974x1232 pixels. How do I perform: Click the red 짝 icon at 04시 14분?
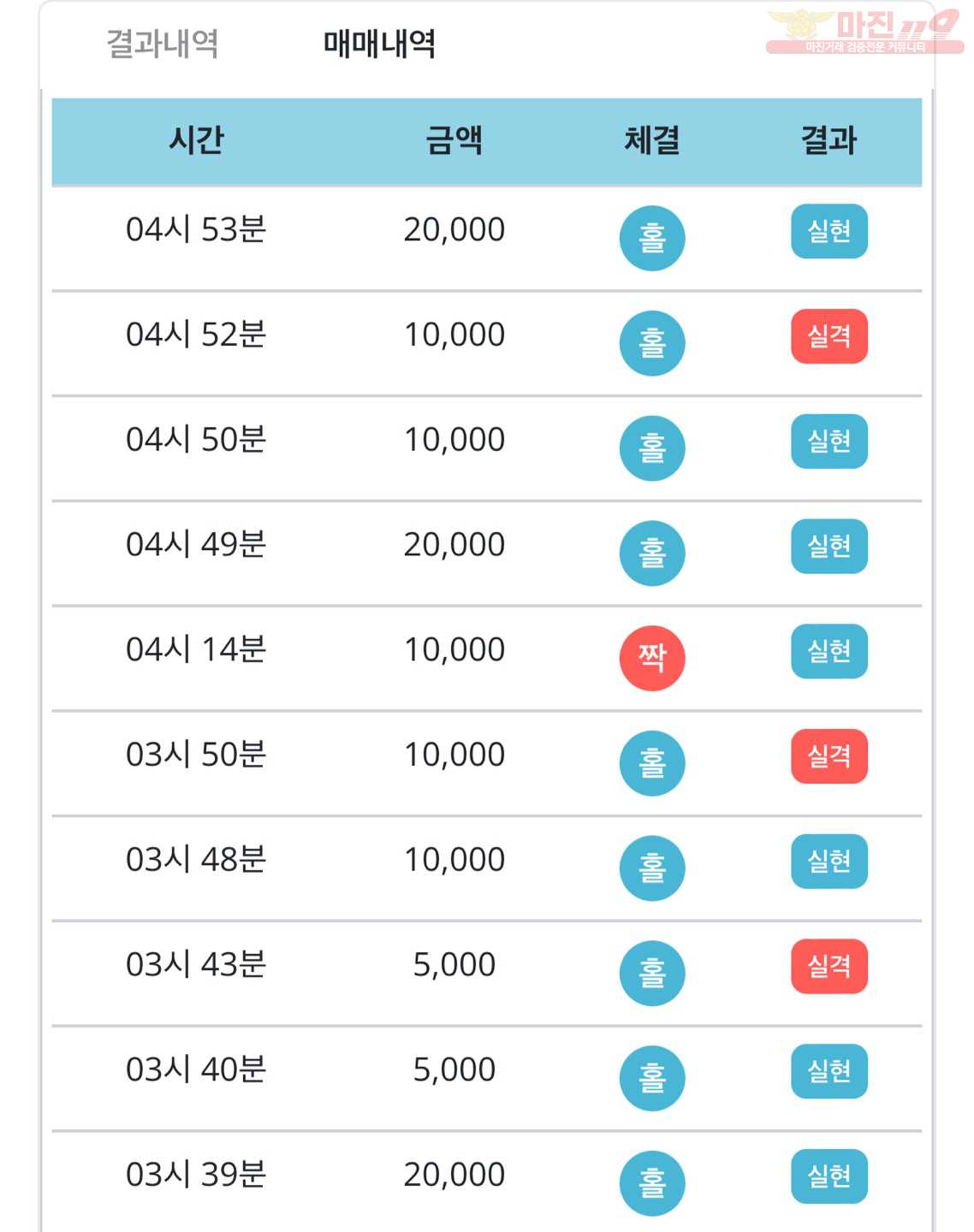pos(652,658)
